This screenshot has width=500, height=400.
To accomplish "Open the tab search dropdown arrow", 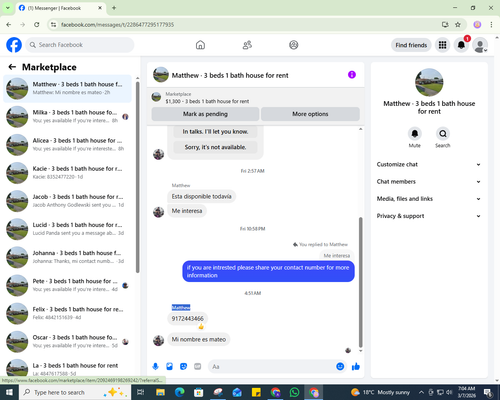I will pyautogui.click(x=7, y=8).
